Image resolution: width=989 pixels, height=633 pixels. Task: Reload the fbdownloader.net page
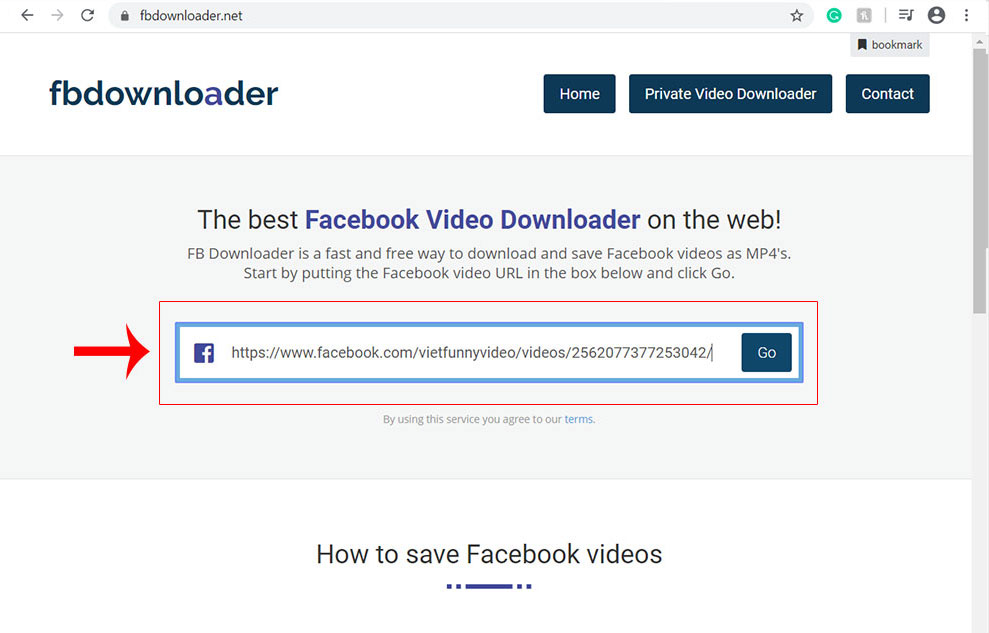pyautogui.click(x=88, y=15)
